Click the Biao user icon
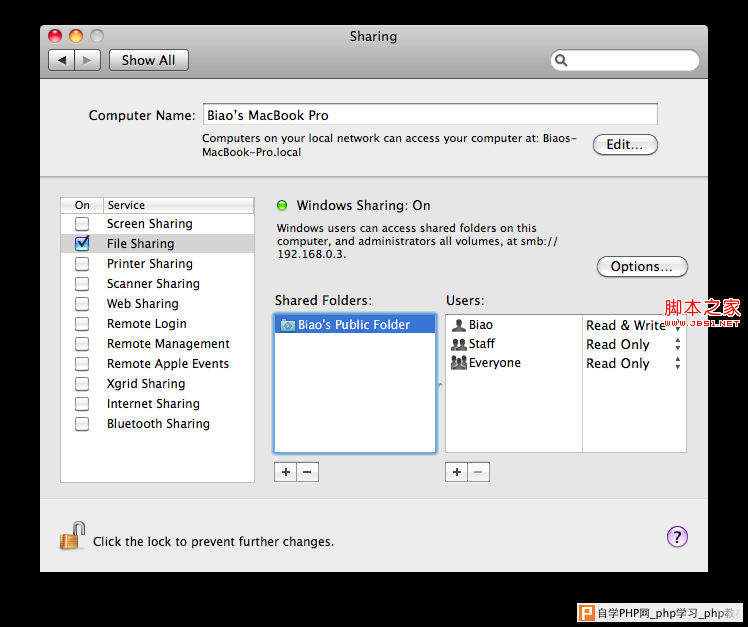Image resolution: width=748 pixels, height=627 pixels. coord(458,325)
